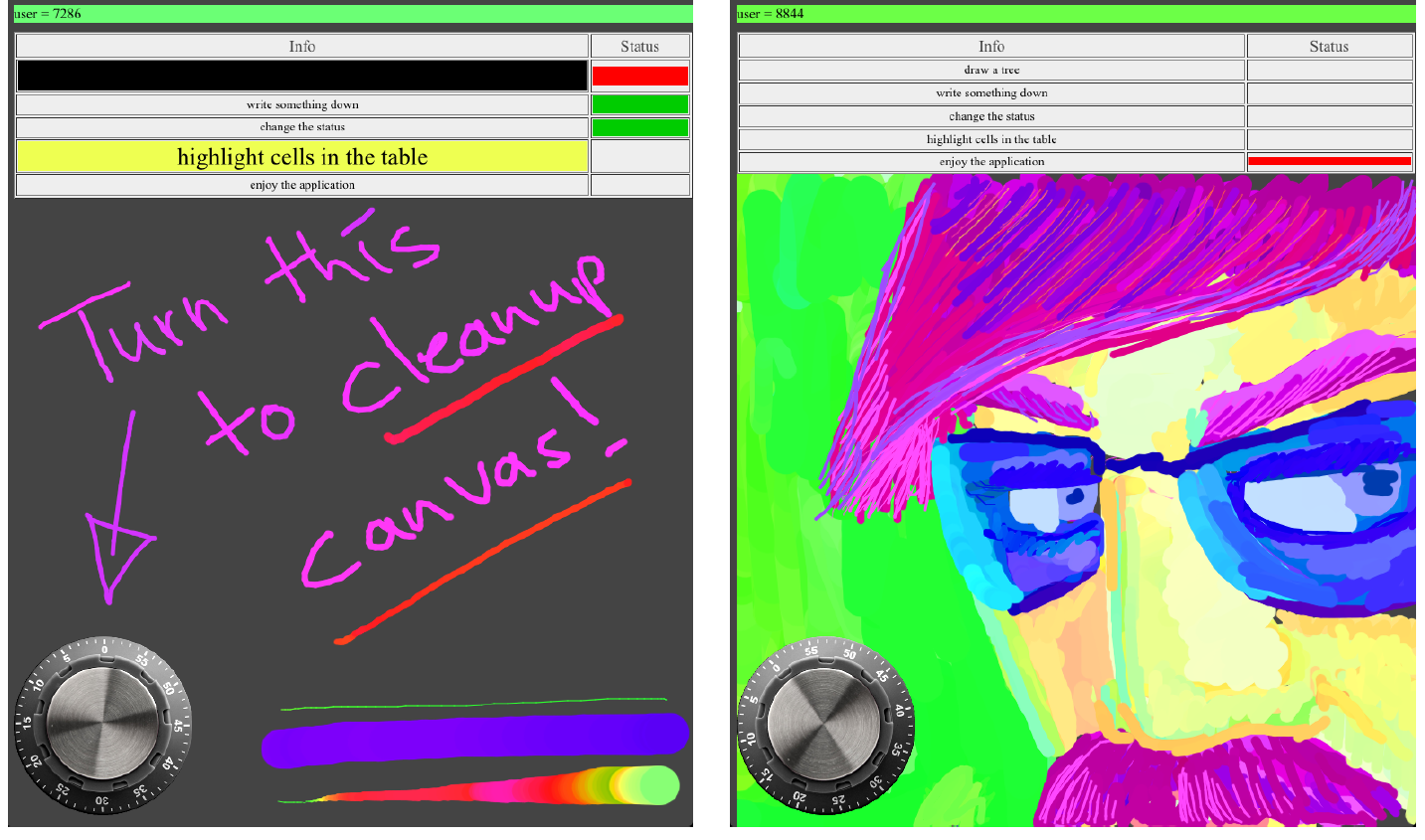Click 'enjoy the application' in the left table

tap(302, 185)
